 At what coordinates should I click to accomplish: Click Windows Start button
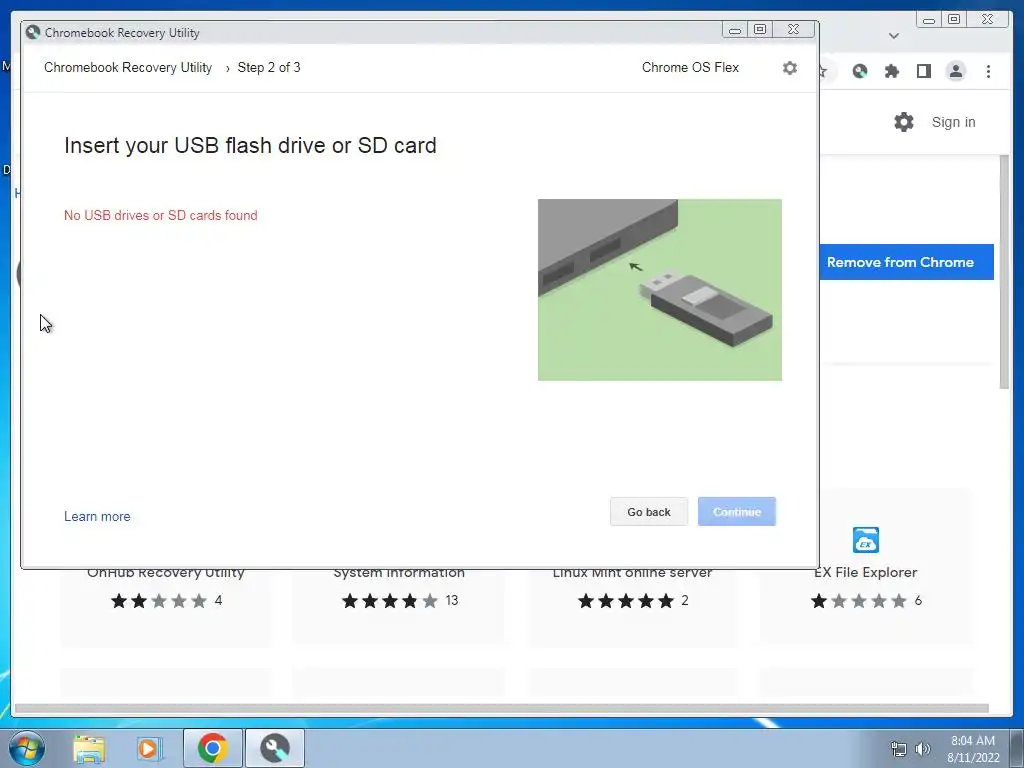pyautogui.click(x=27, y=748)
